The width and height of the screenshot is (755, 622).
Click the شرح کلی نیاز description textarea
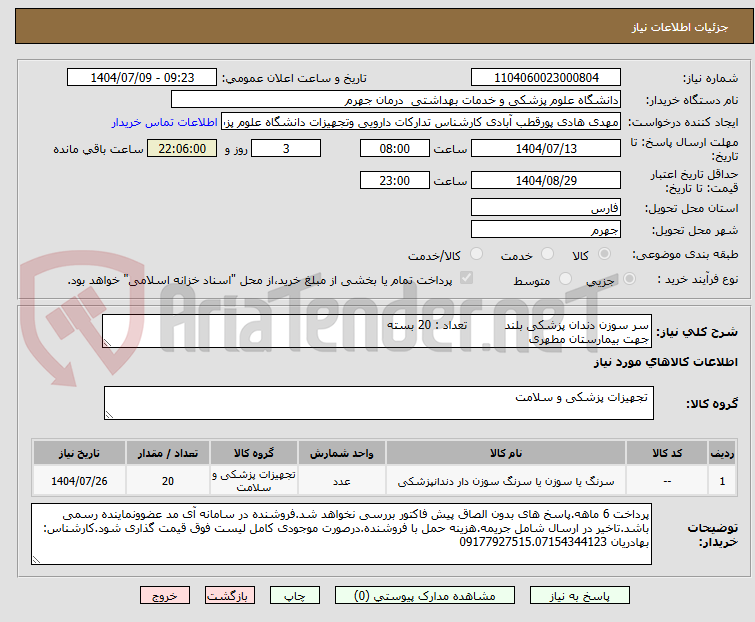(x=377, y=331)
